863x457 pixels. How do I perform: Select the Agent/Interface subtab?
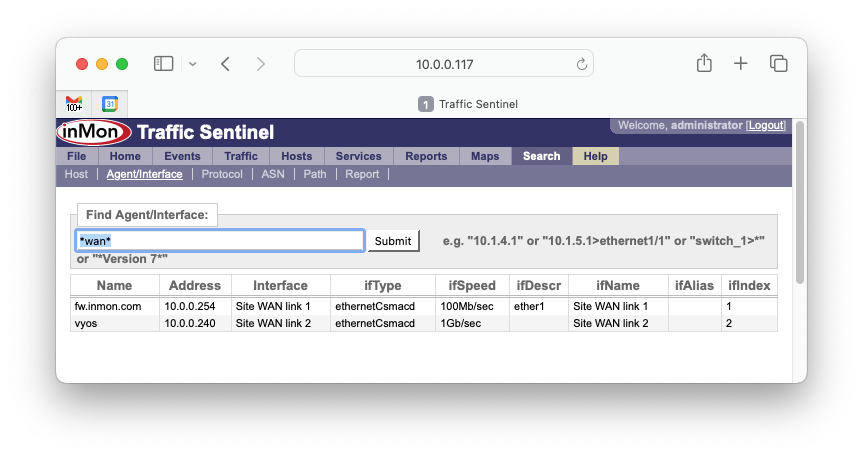point(144,175)
